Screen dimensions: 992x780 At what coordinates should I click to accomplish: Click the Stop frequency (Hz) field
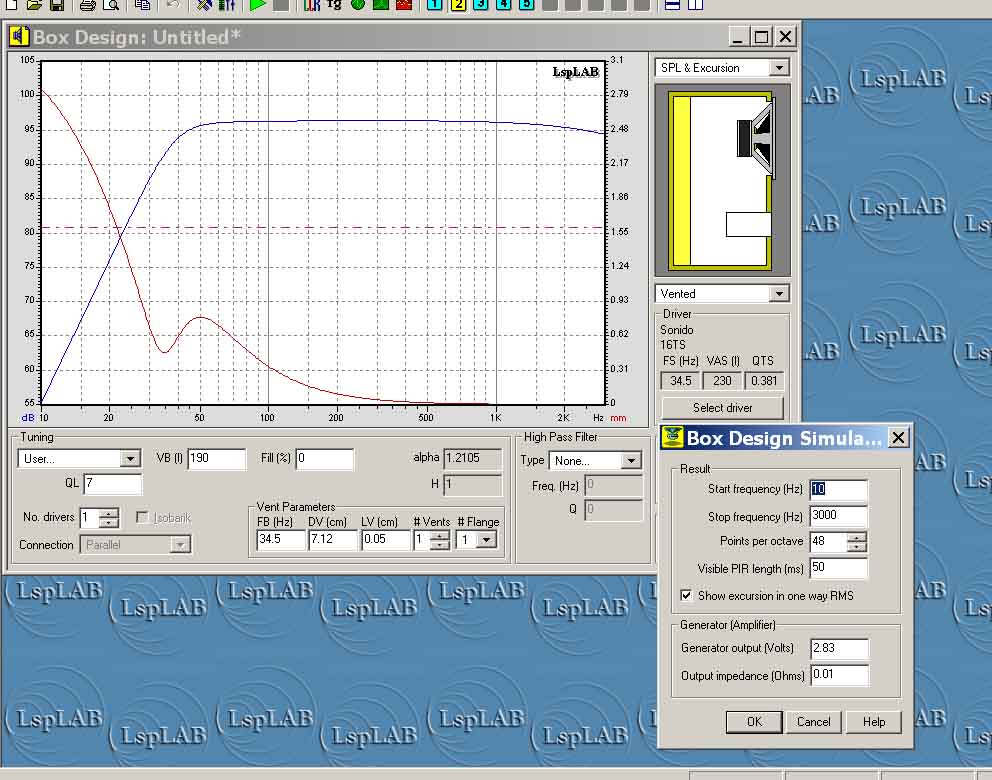tap(838, 517)
